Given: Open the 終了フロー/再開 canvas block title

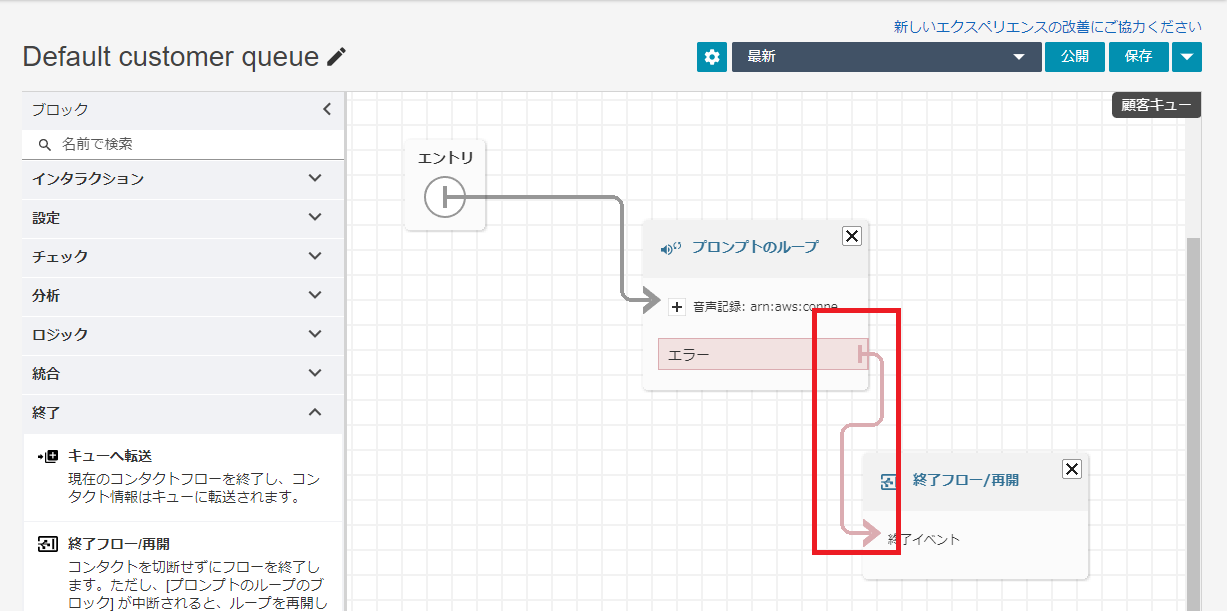Looking at the screenshot, I should coord(966,480).
